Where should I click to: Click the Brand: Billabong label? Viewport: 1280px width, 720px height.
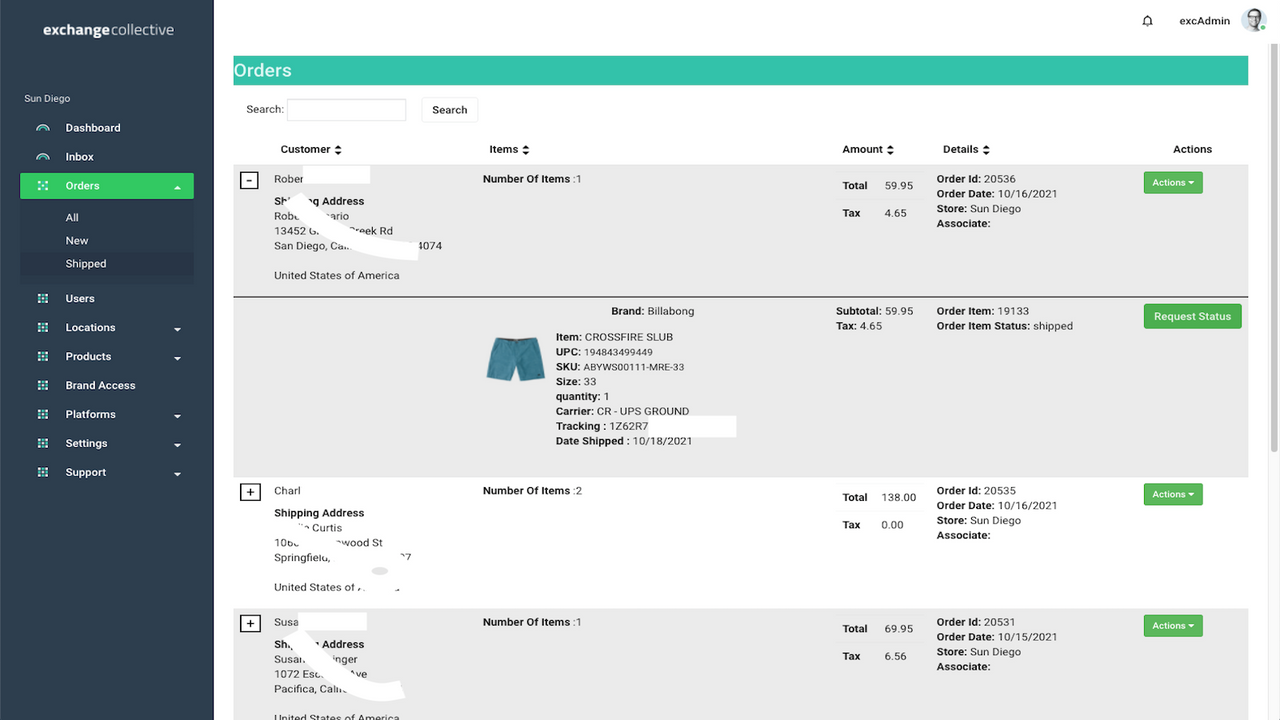(652, 311)
